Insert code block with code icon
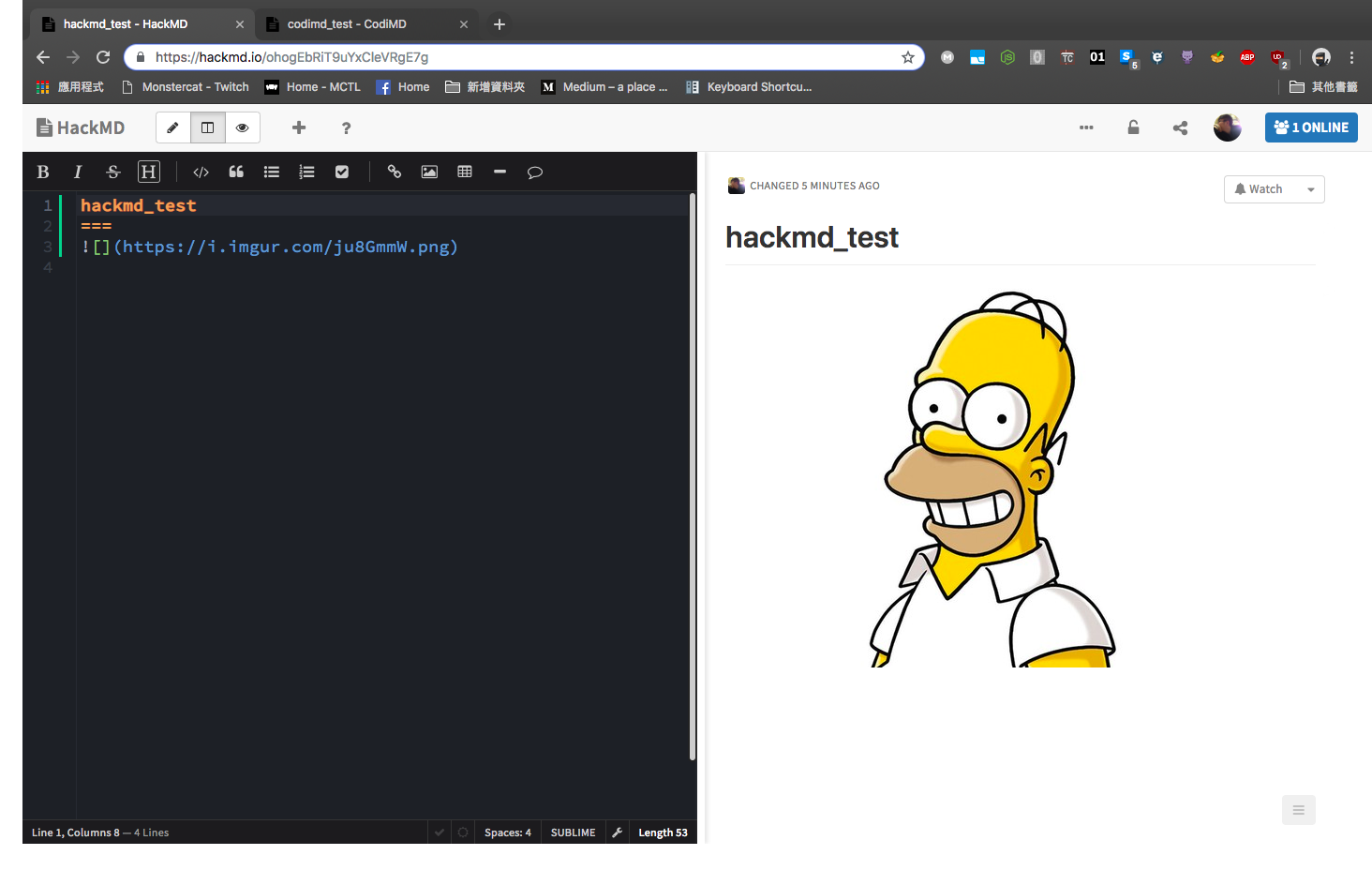The width and height of the screenshot is (1372, 870). tap(201, 172)
